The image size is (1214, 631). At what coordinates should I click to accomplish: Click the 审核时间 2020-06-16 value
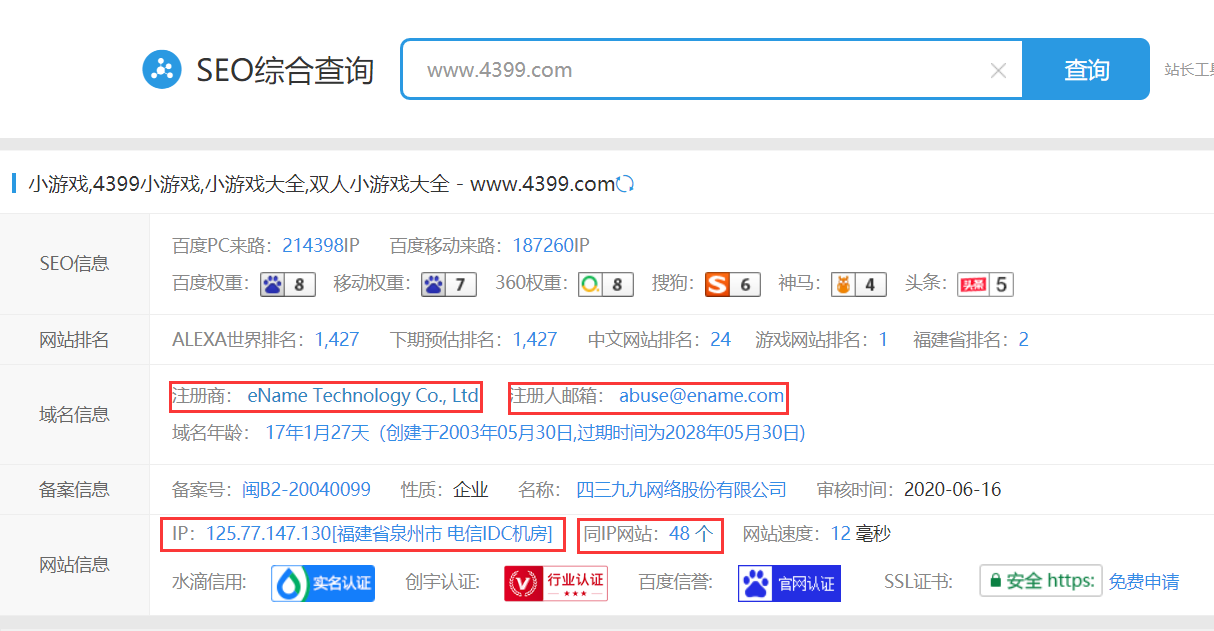pyautogui.click(x=952, y=489)
